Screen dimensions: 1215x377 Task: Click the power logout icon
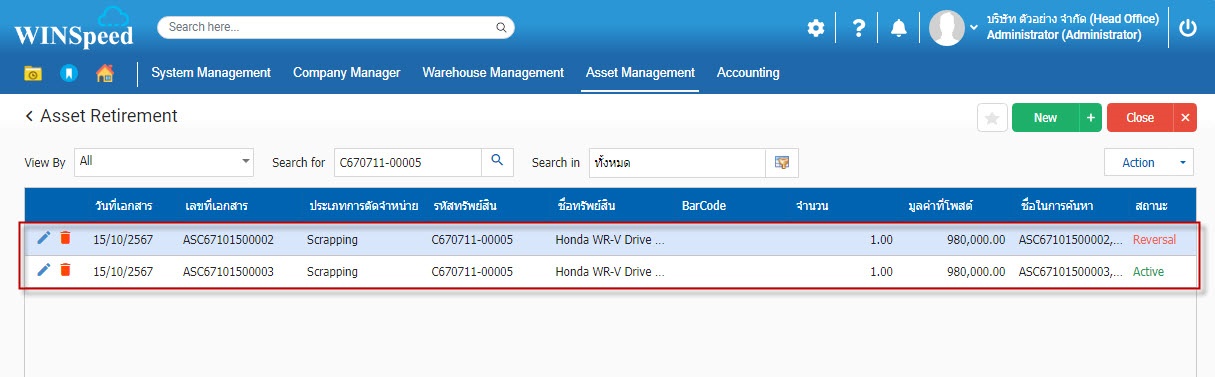coord(1188,28)
